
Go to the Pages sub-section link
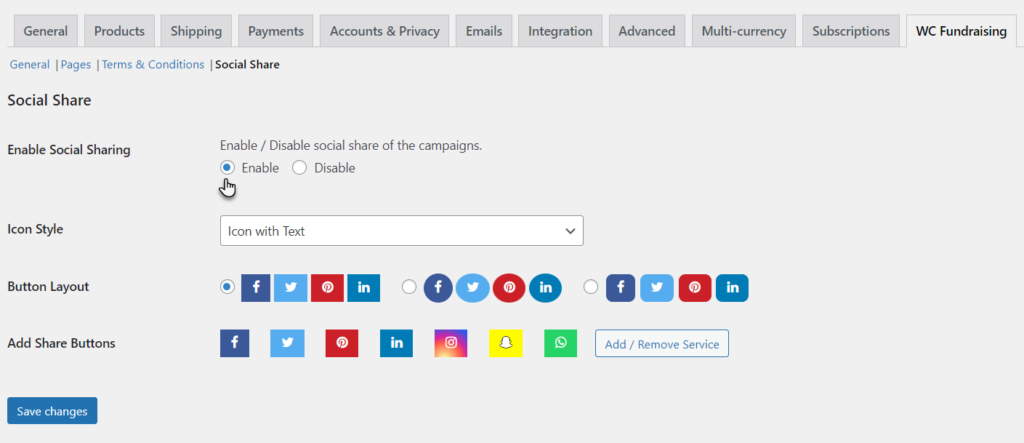click(x=76, y=65)
